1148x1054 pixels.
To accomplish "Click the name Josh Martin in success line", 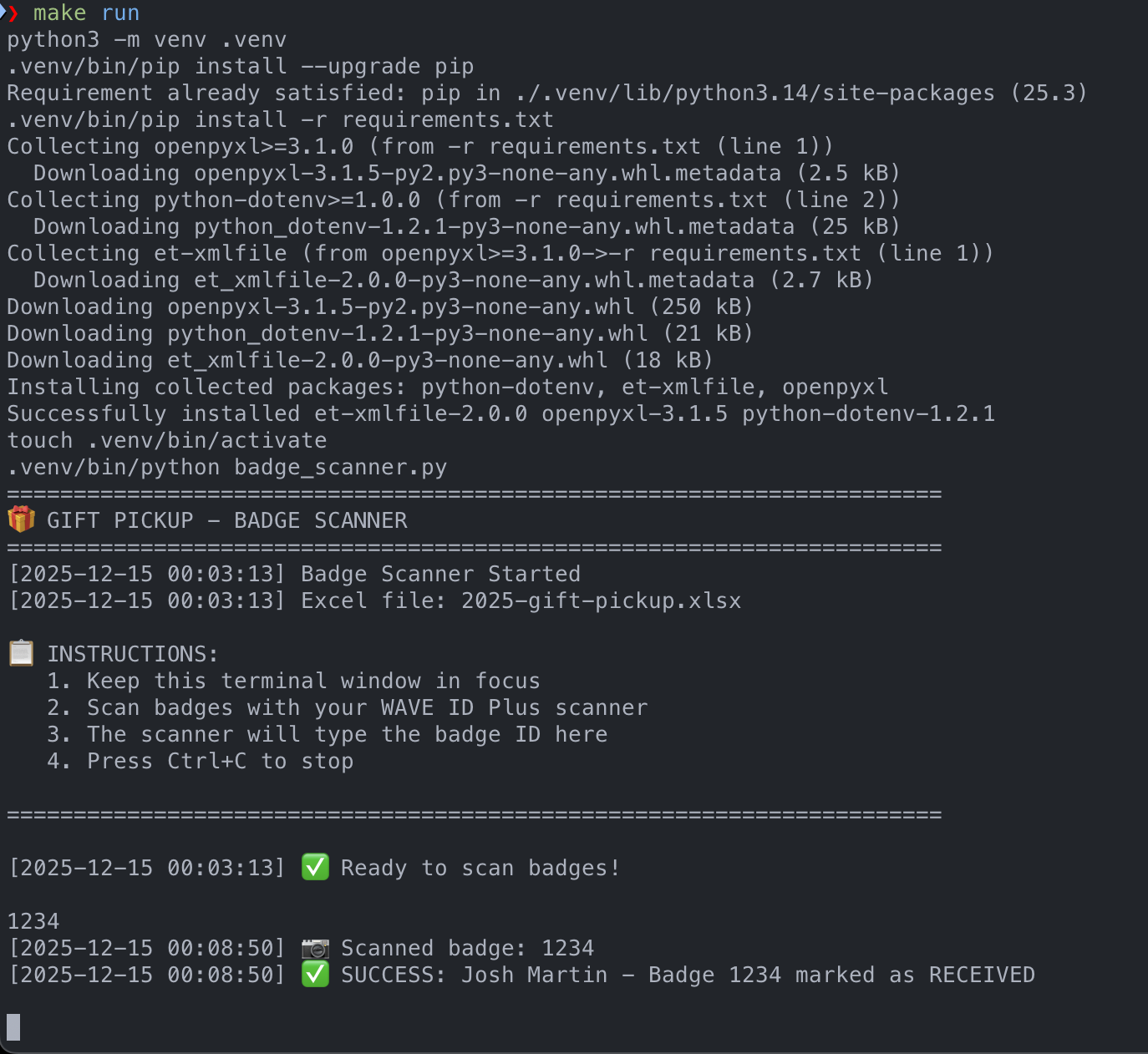I will tap(534, 975).
